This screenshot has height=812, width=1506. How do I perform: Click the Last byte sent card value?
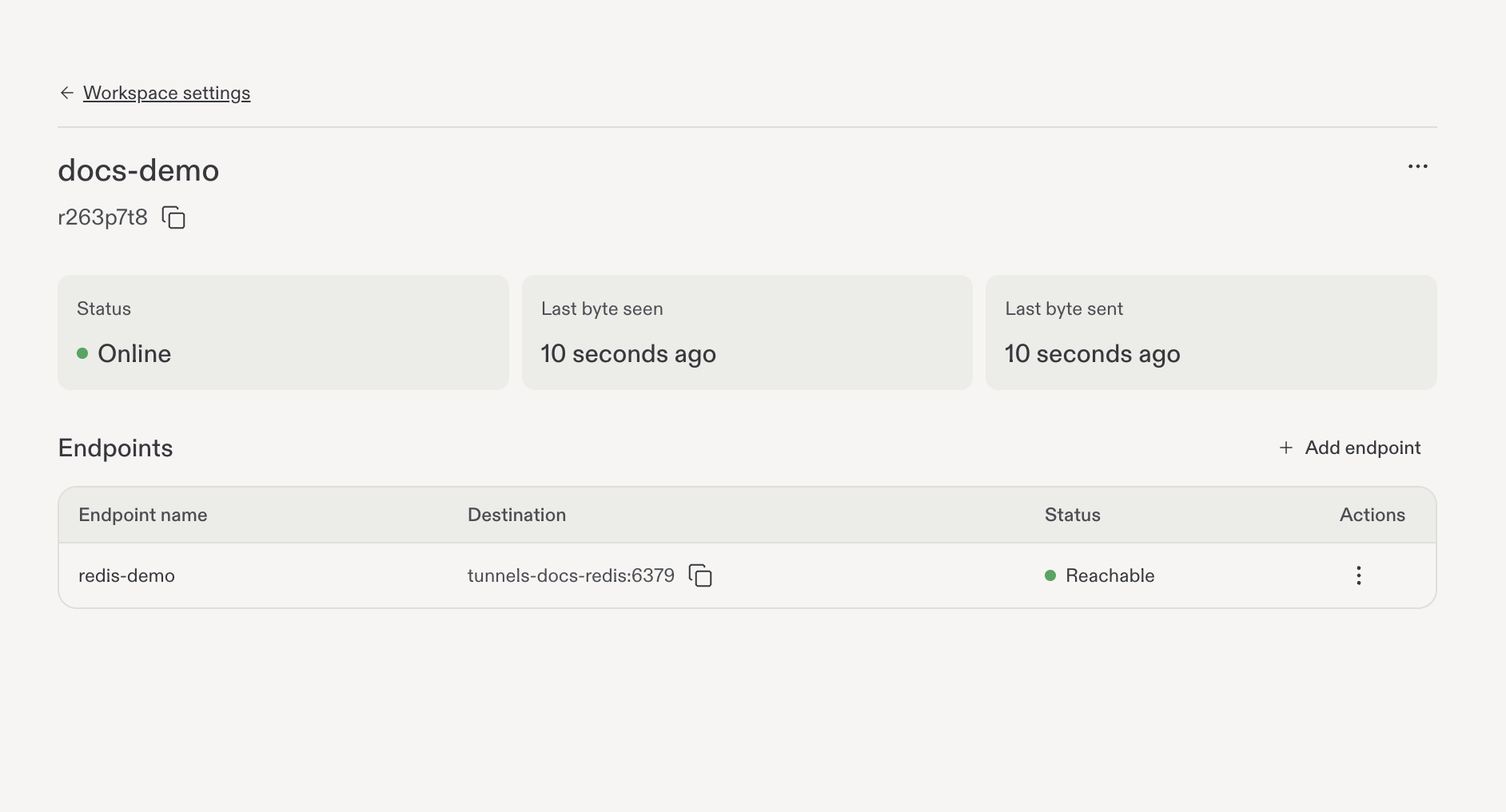(1092, 354)
